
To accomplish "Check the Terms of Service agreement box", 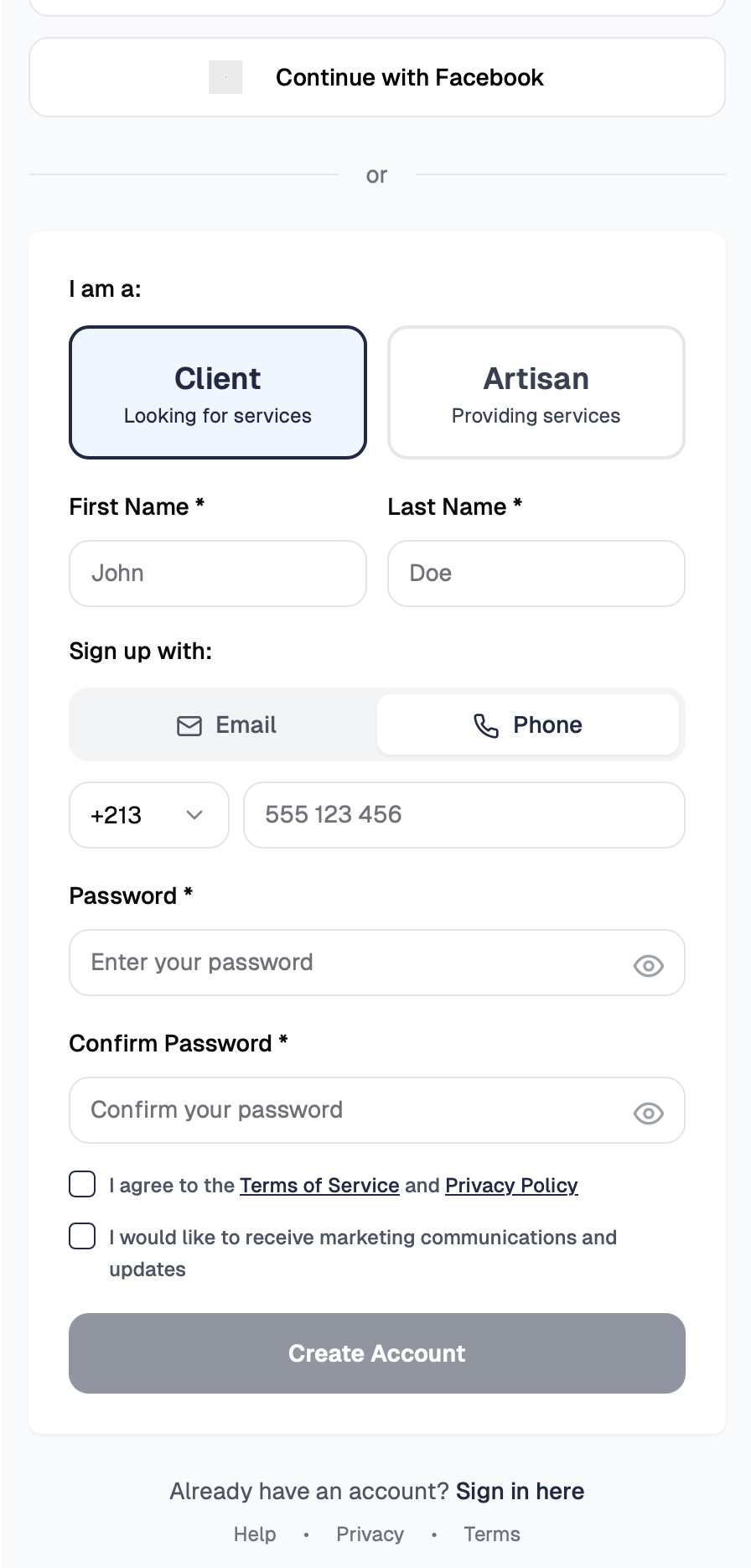I will [82, 1184].
